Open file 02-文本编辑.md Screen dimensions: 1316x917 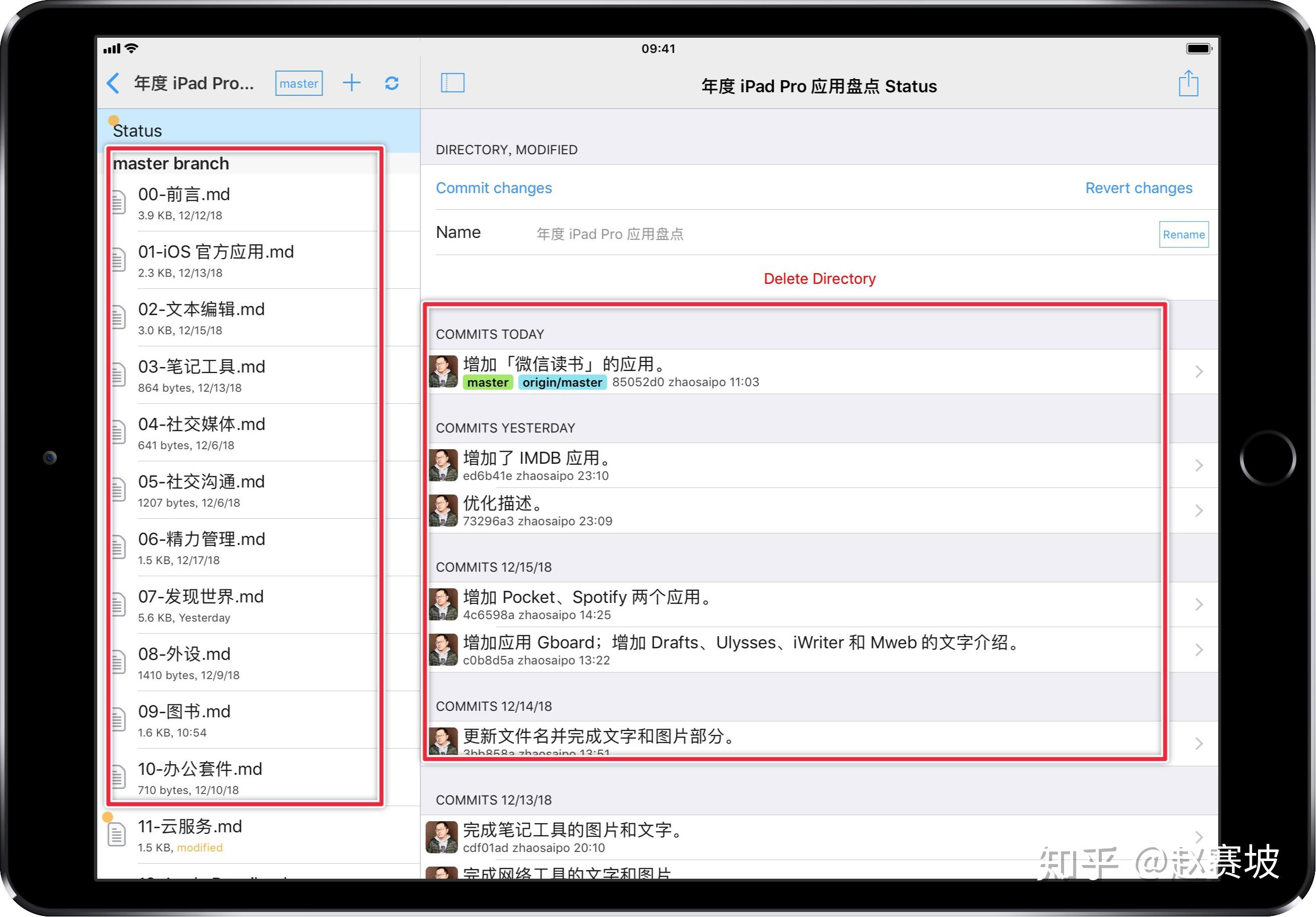click(259, 318)
